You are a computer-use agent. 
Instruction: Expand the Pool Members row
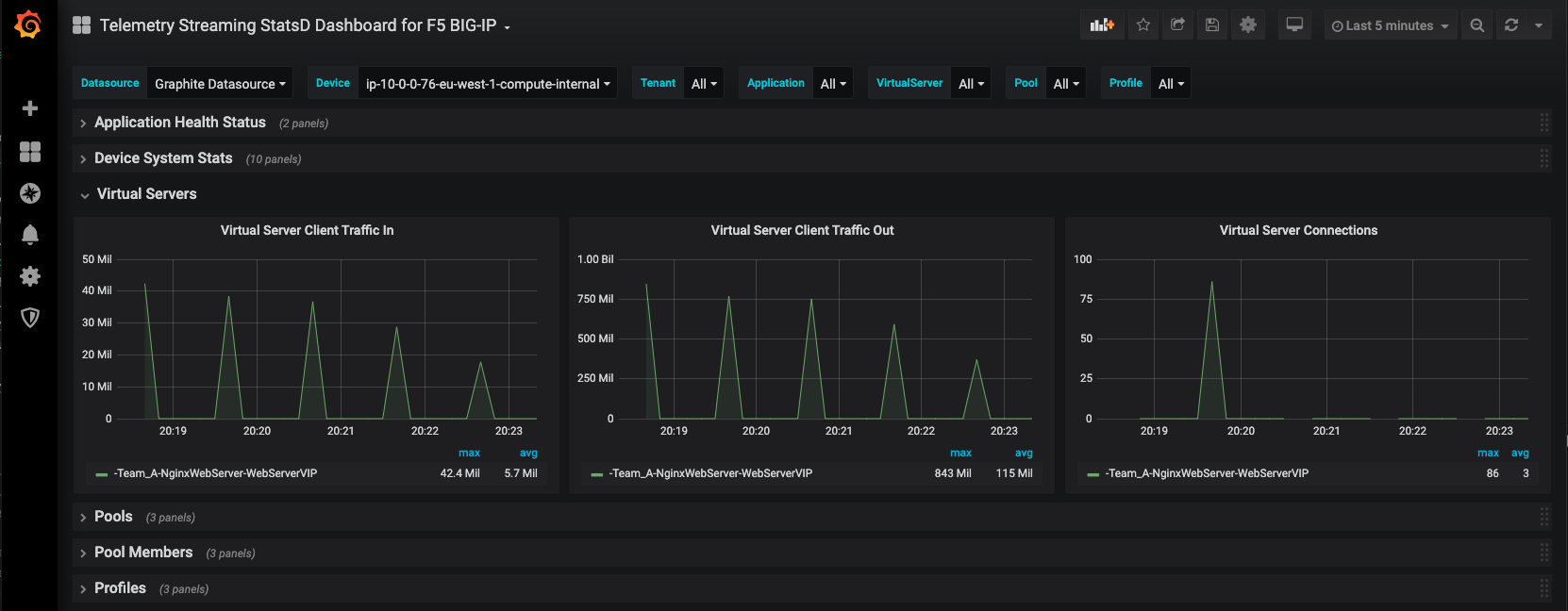[x=142, y=553]
